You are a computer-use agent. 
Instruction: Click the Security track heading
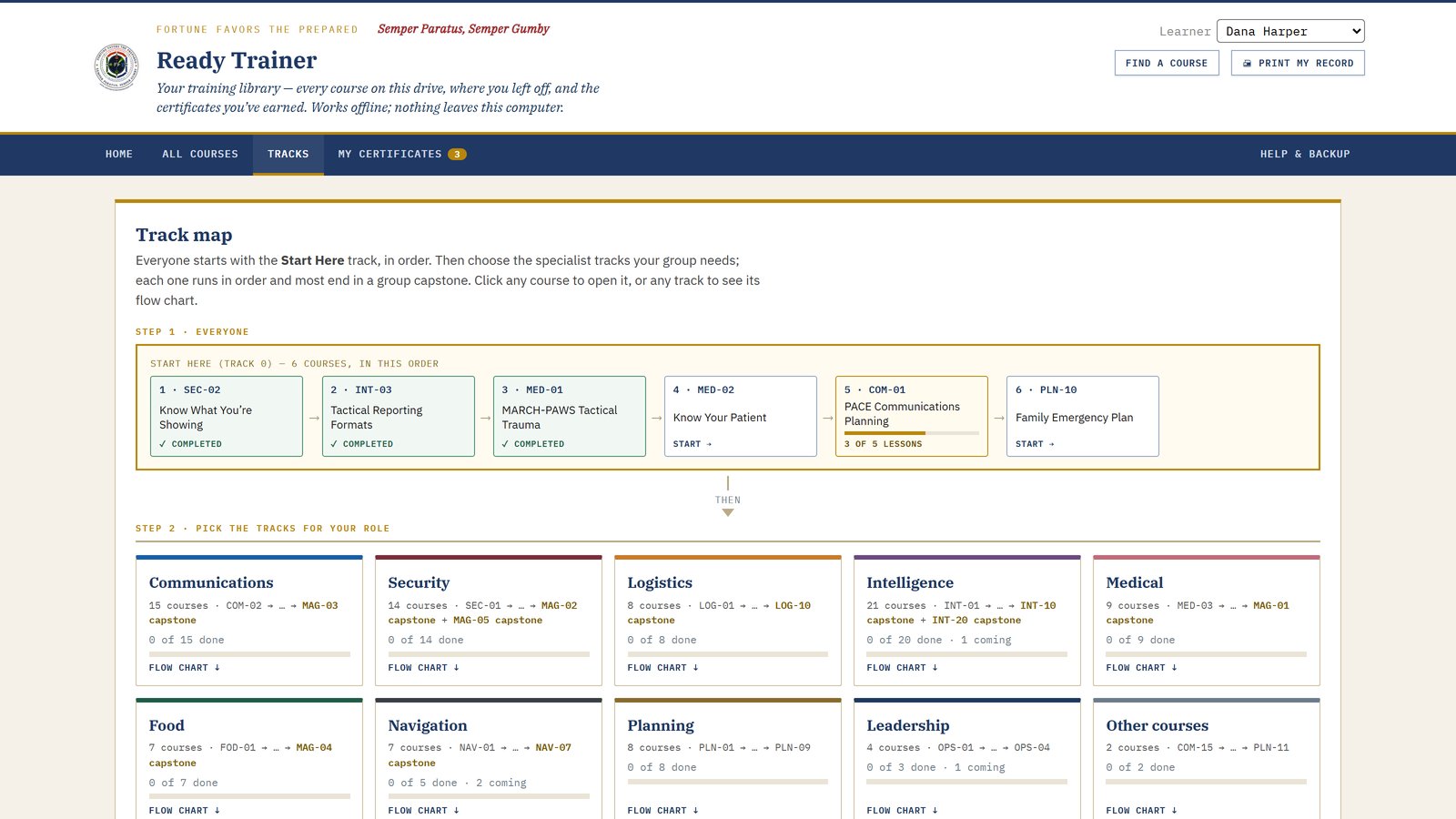click(x=419, y=582)
